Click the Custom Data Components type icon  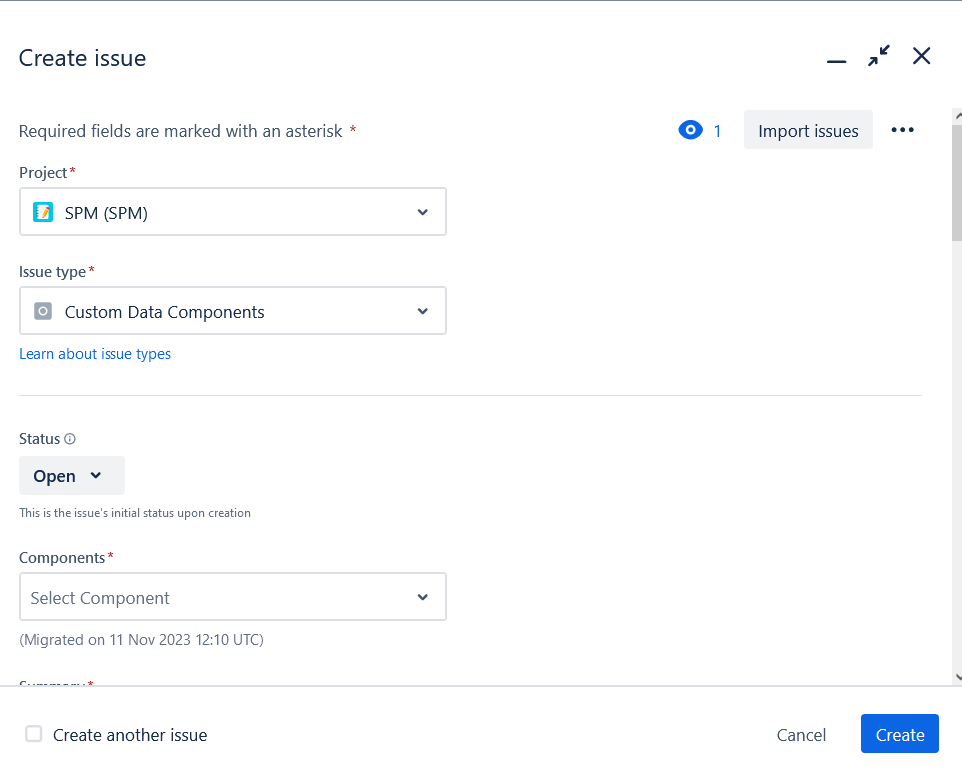pyautogui.click(x=43, y=311)
